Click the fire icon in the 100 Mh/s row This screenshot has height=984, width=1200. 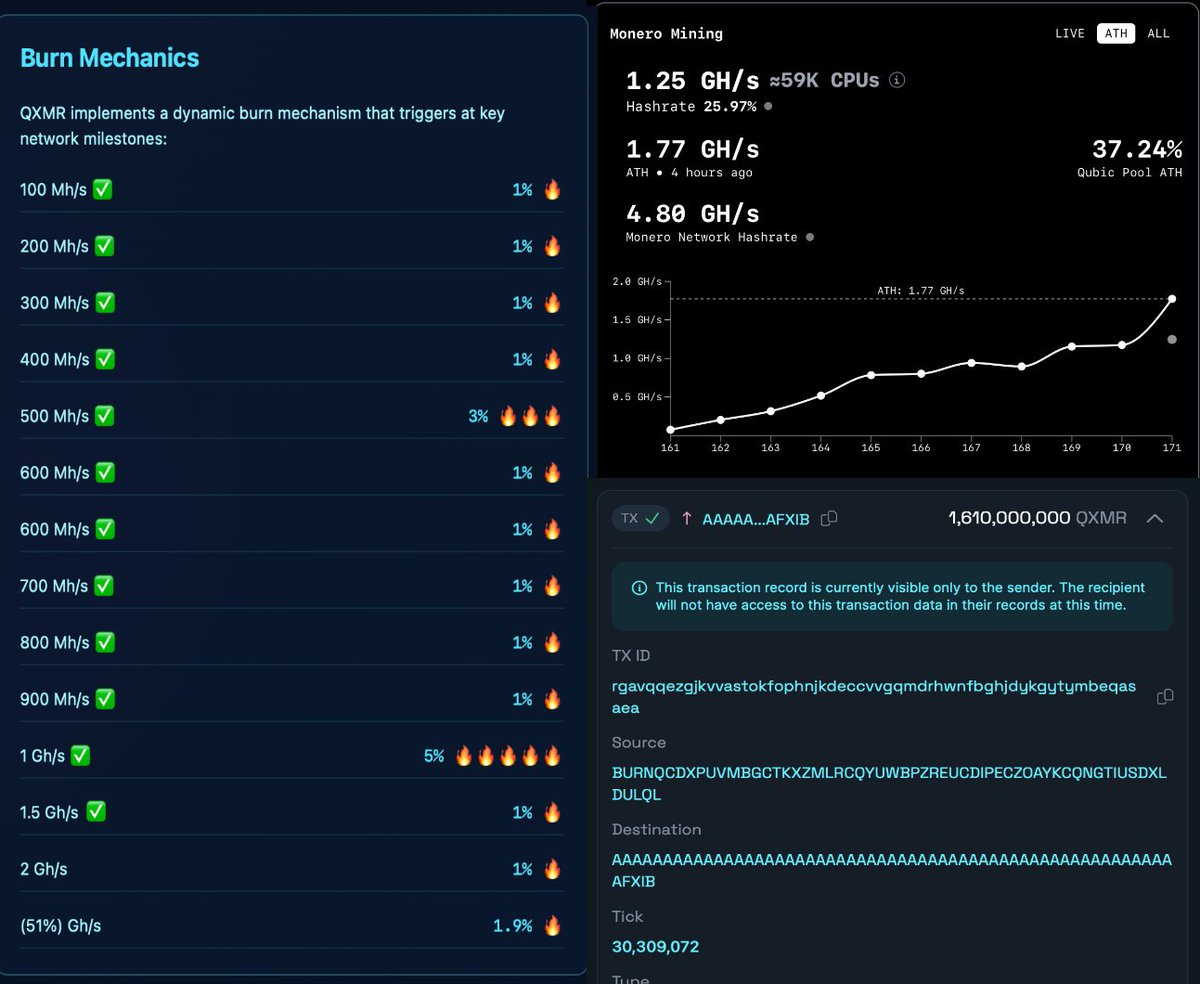(x=552, y=189)
